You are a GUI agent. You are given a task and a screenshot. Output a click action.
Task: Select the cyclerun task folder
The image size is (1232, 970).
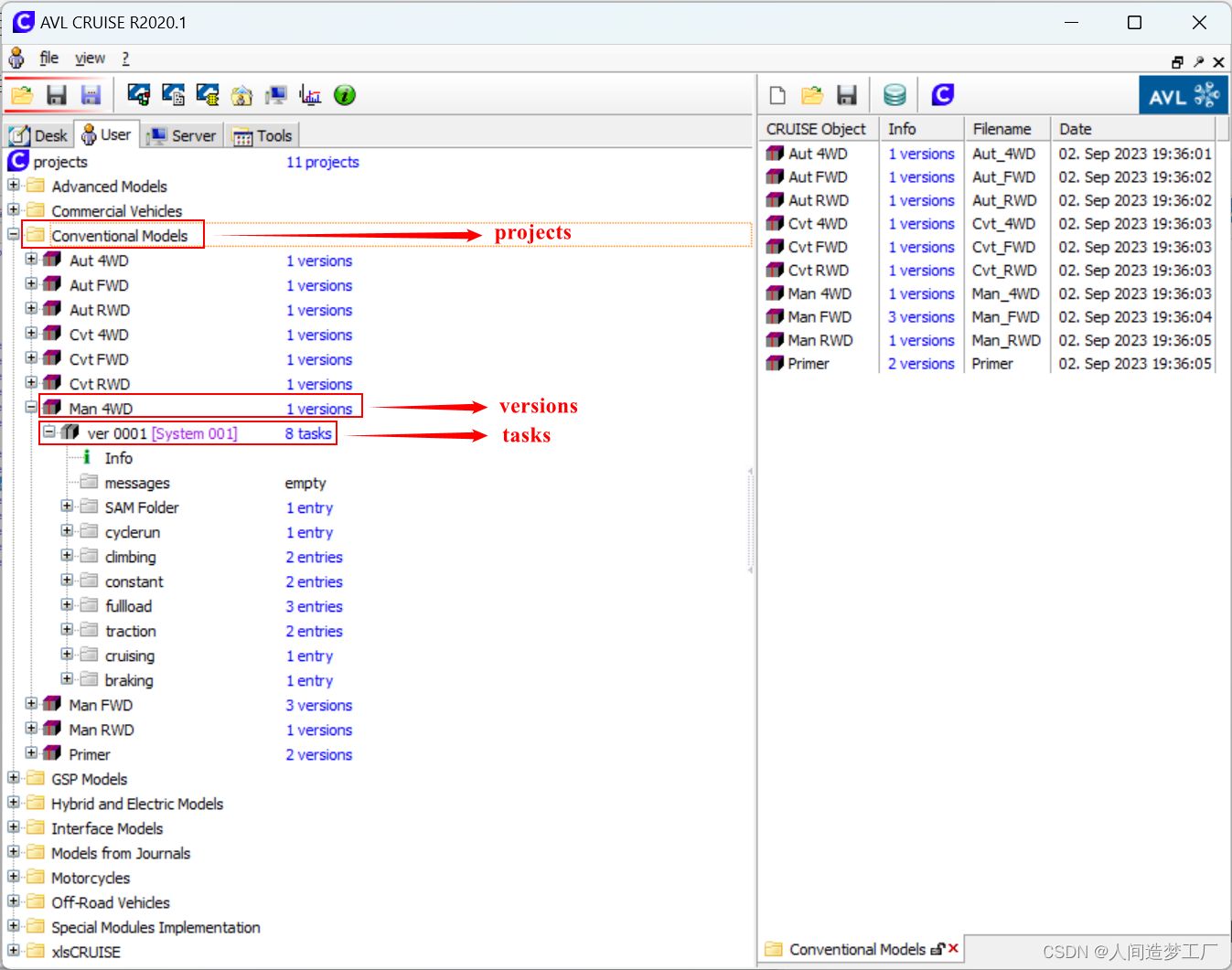(x=133, y=532)
